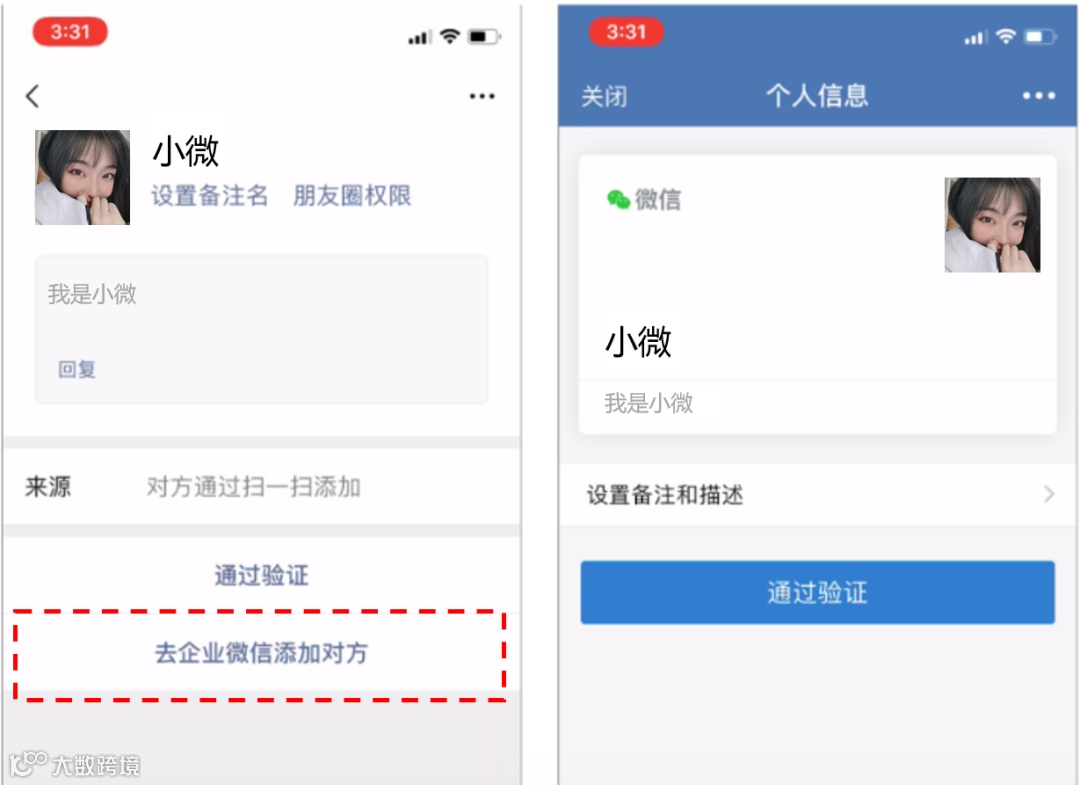Open the three-dot menu on 个人信息 header
The width and height of the screenshot is (1080, 785).
coord(1039,96)
